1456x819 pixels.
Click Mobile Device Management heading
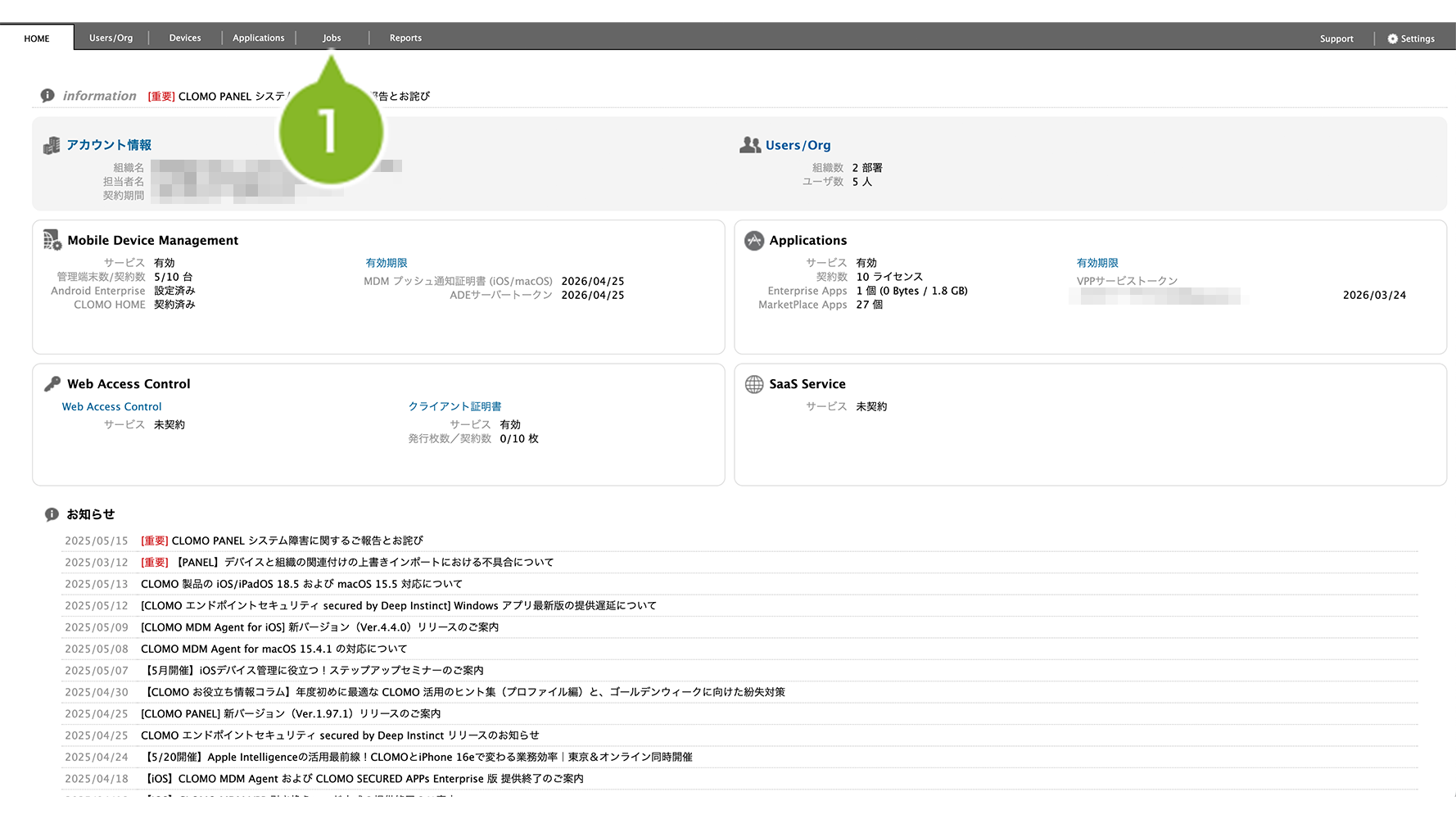pyautogui.click(x=153, y=240)
